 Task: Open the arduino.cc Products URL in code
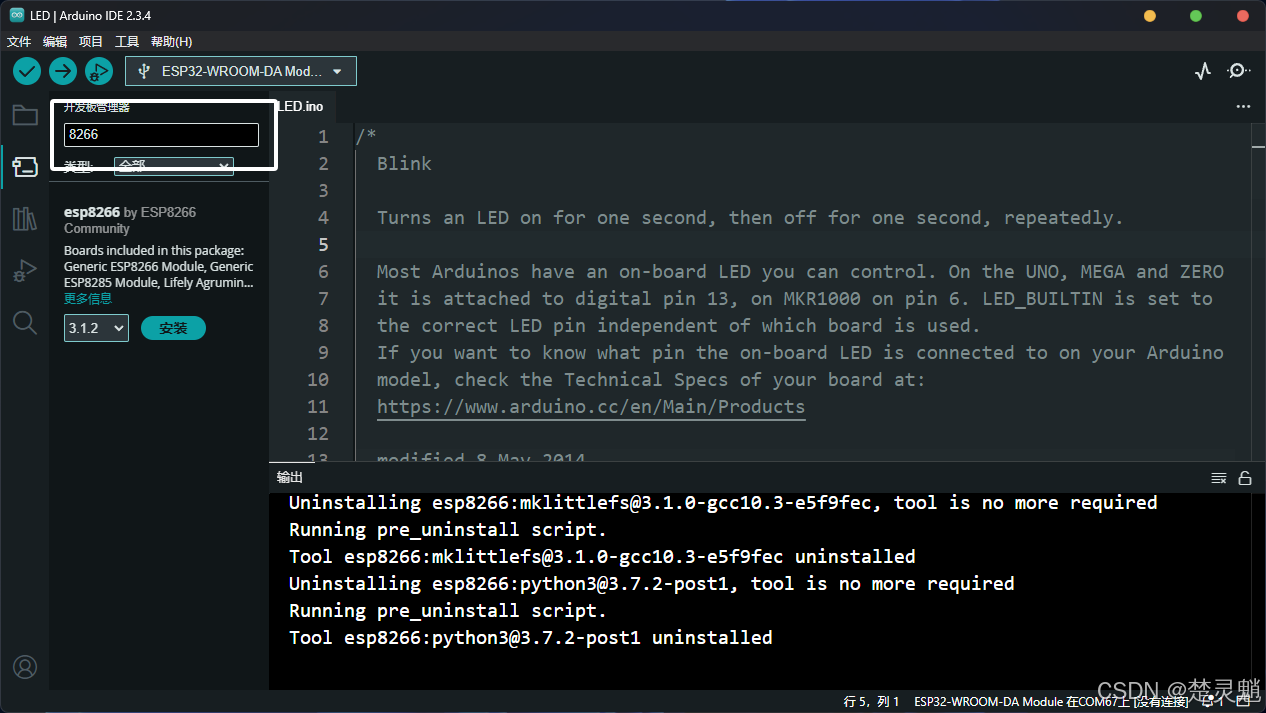pos(591,407)
